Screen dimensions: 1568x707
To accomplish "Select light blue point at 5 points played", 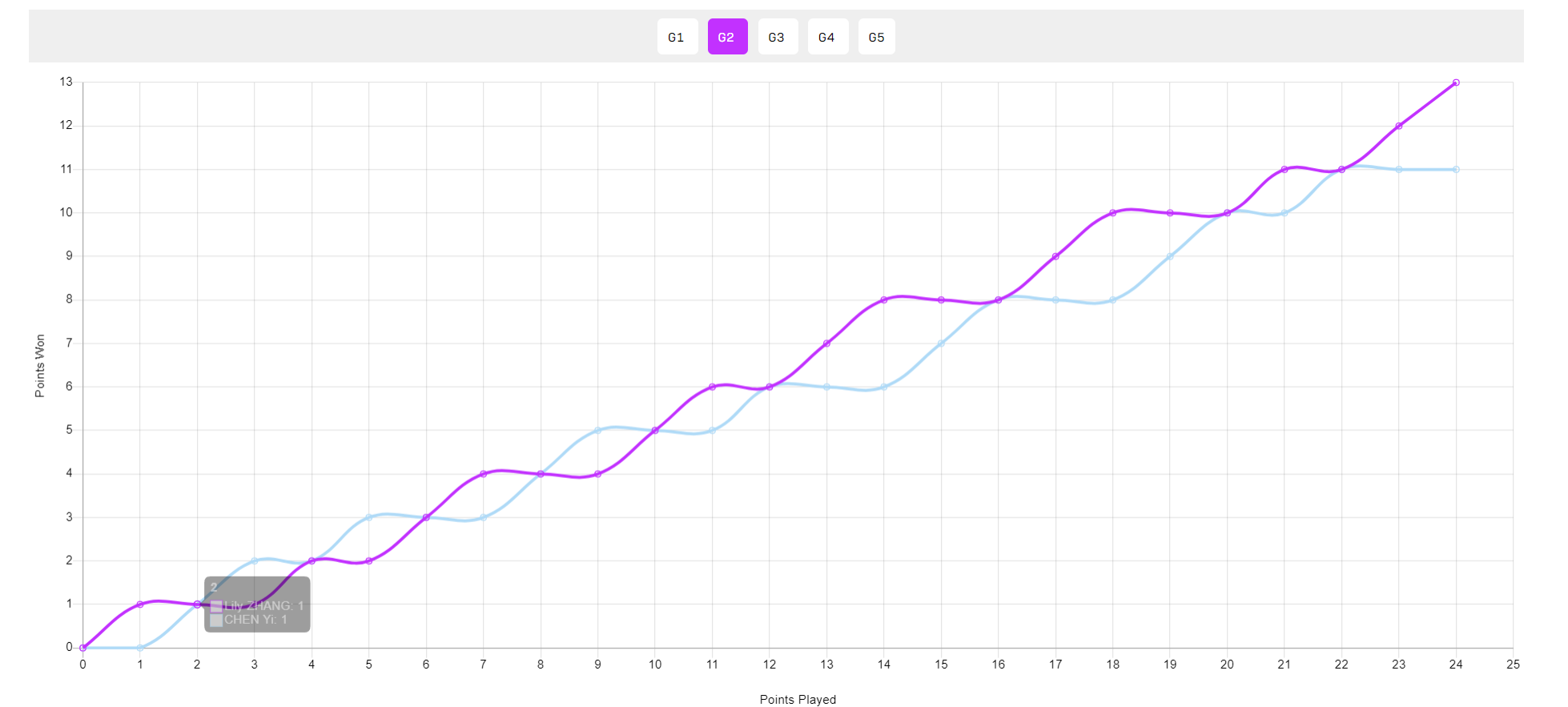I will [369, 517].
